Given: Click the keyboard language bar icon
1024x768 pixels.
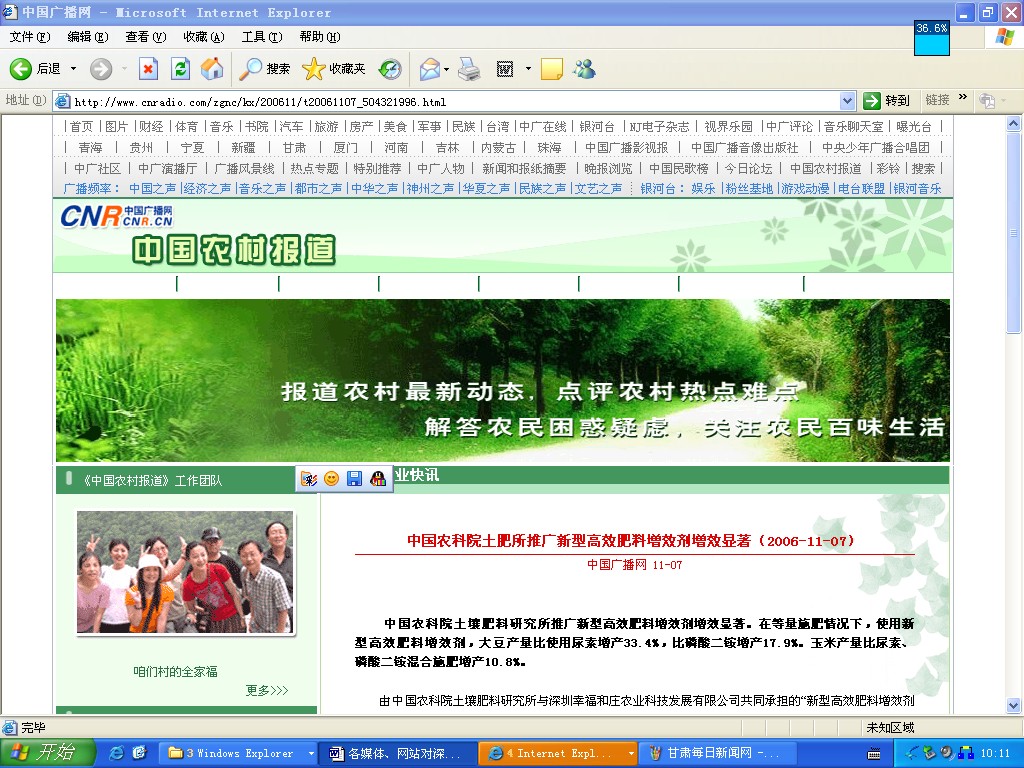Looking at the screenshot, I should click(874, 754).
